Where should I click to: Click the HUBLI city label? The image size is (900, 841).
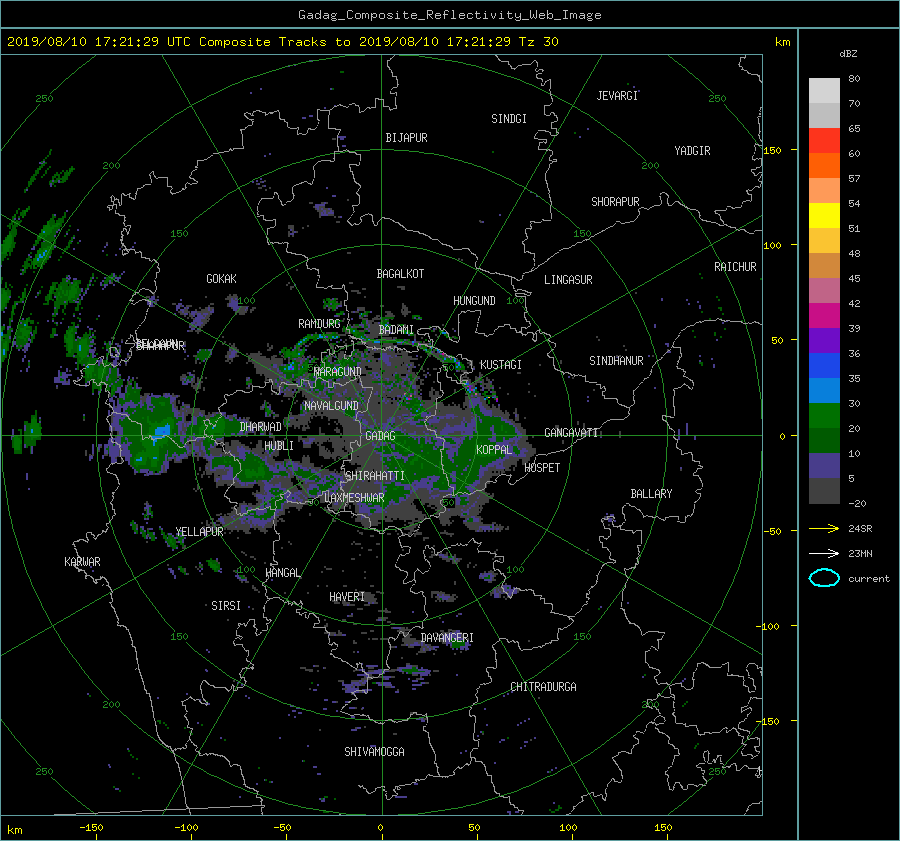pos(279,446)
